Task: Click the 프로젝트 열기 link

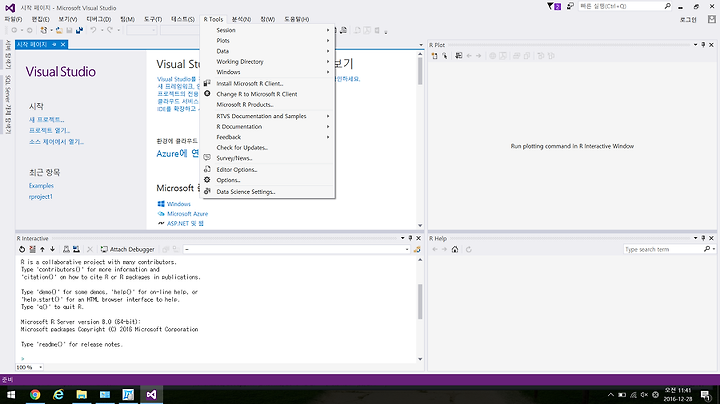Action: 49,131
